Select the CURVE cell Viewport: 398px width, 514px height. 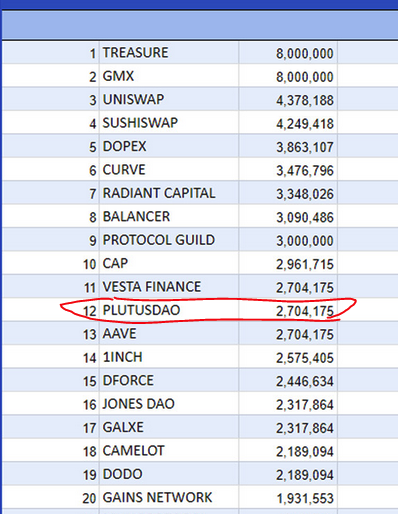169,169
